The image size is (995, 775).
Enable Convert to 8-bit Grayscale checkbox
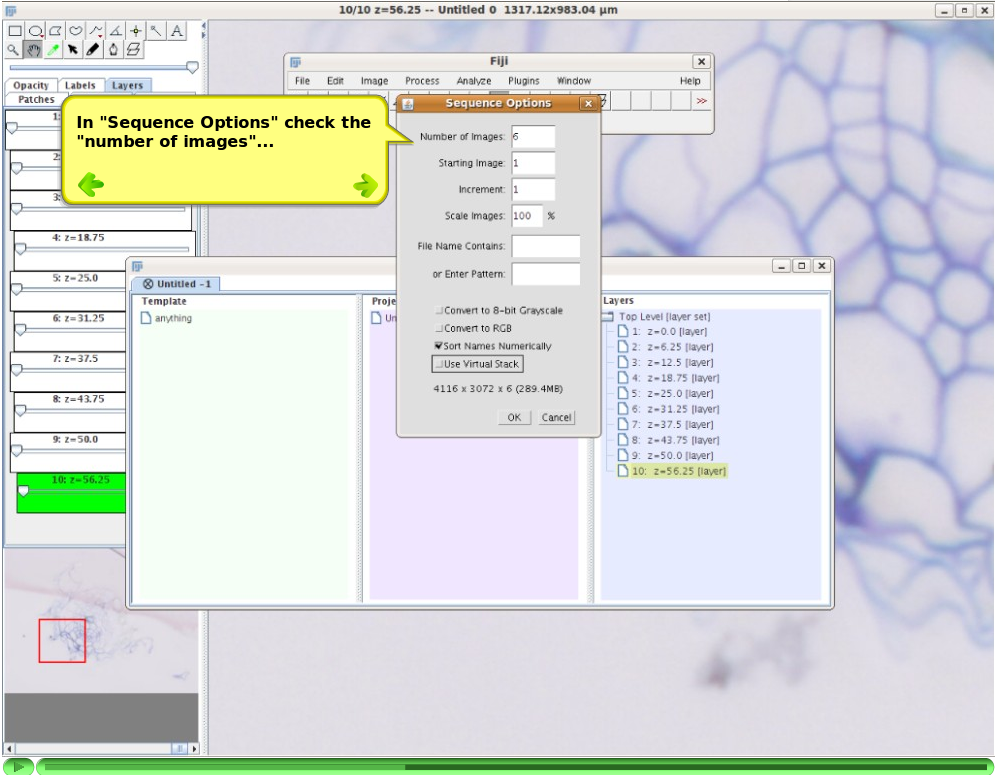[438, 310]
